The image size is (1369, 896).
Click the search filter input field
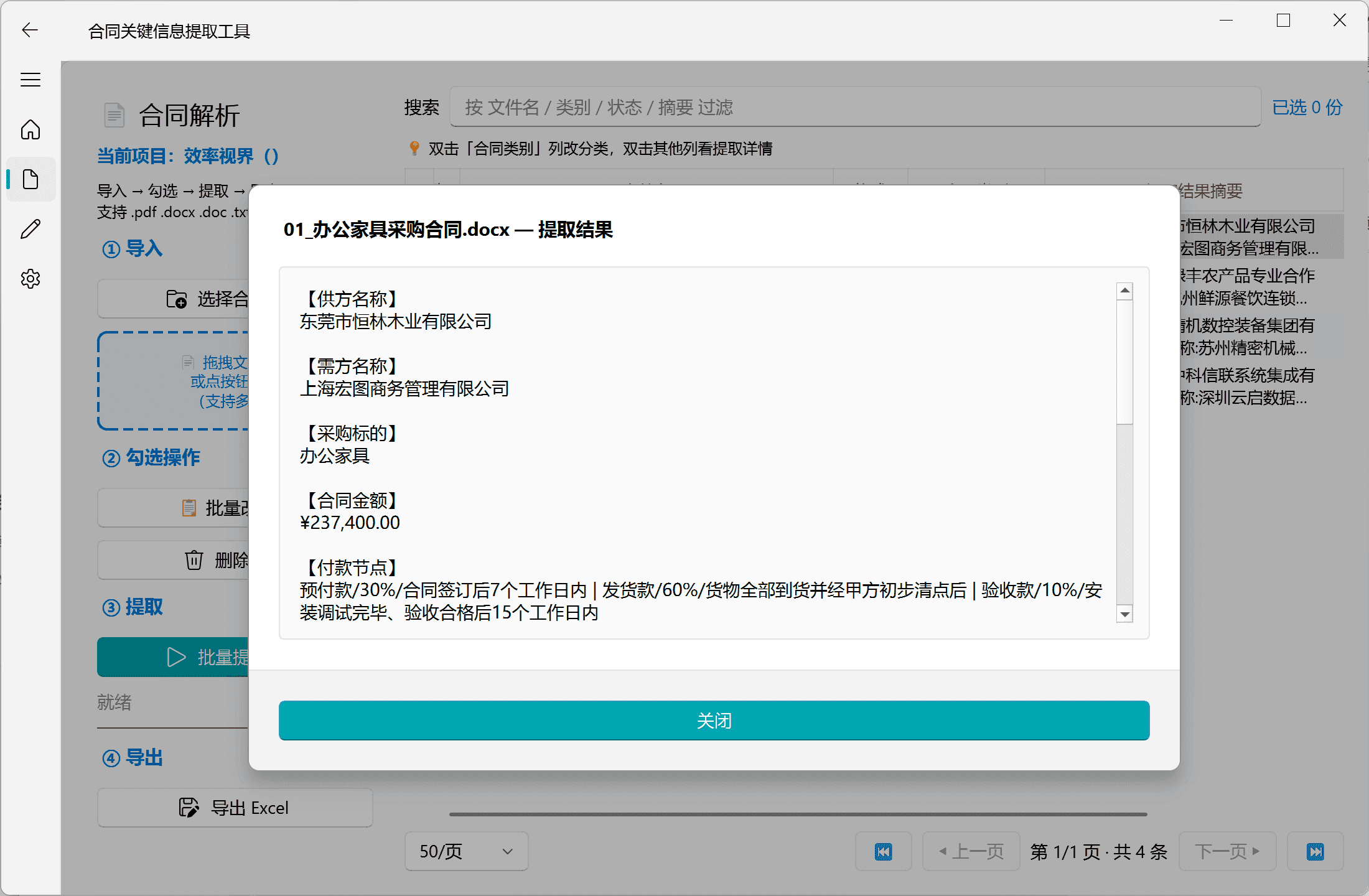click(856, 107)
